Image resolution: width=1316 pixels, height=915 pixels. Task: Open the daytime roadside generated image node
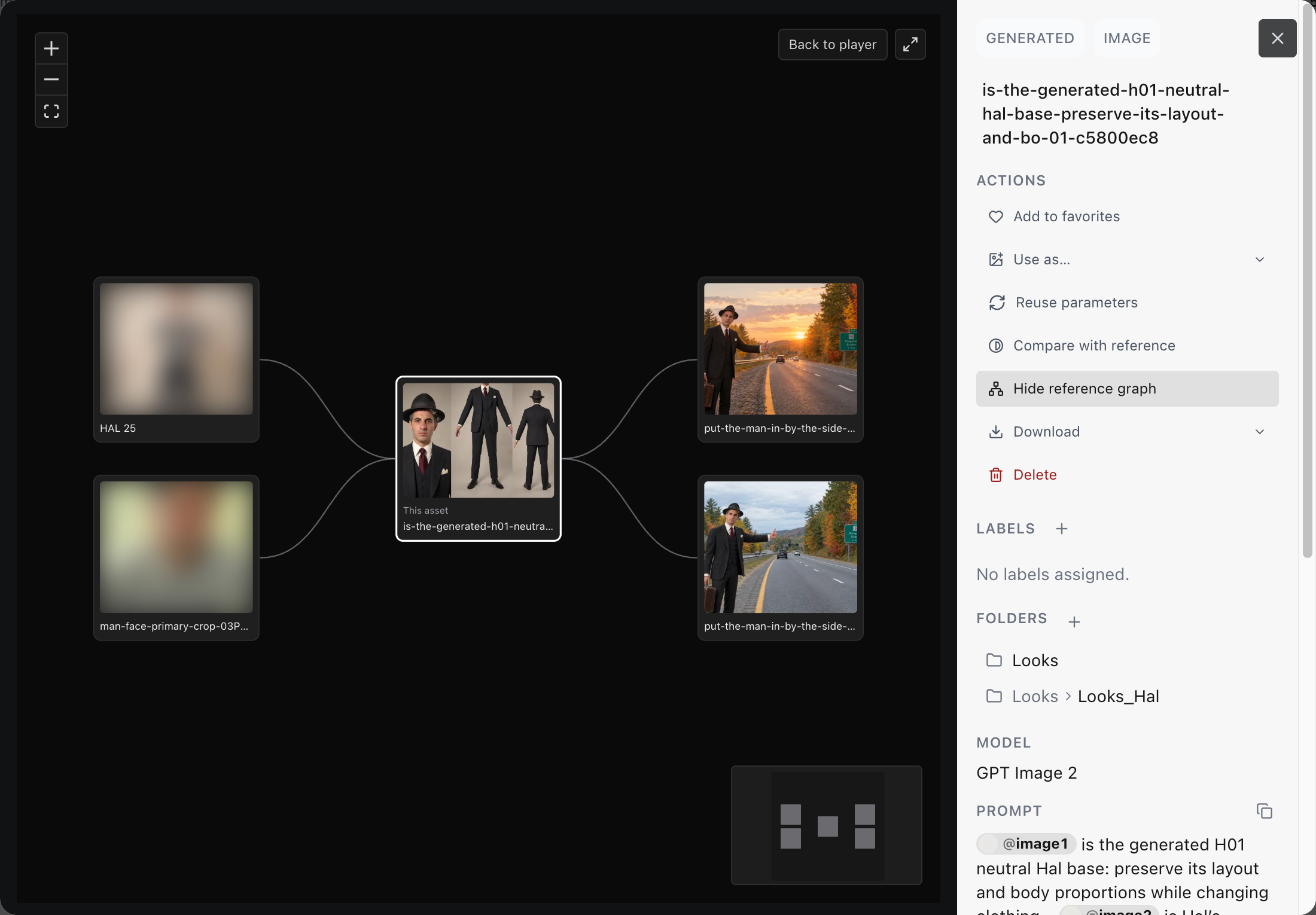780,558
